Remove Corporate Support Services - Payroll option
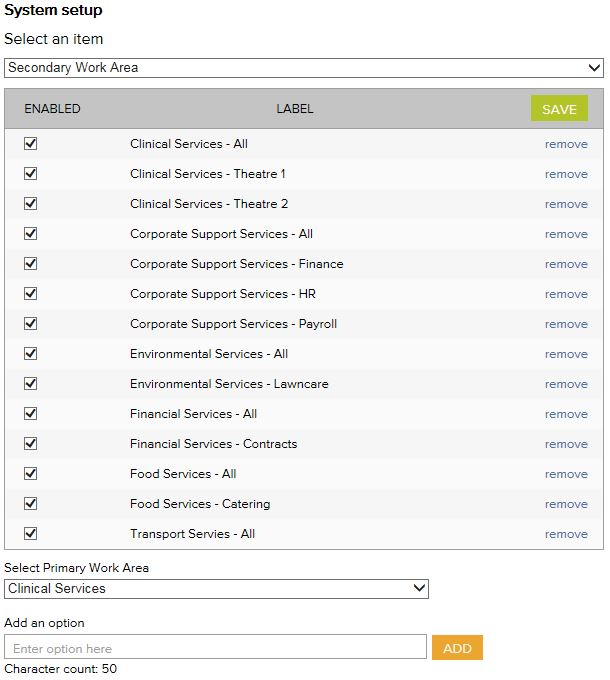Screen dimensions: 610x680 [566, 324]
